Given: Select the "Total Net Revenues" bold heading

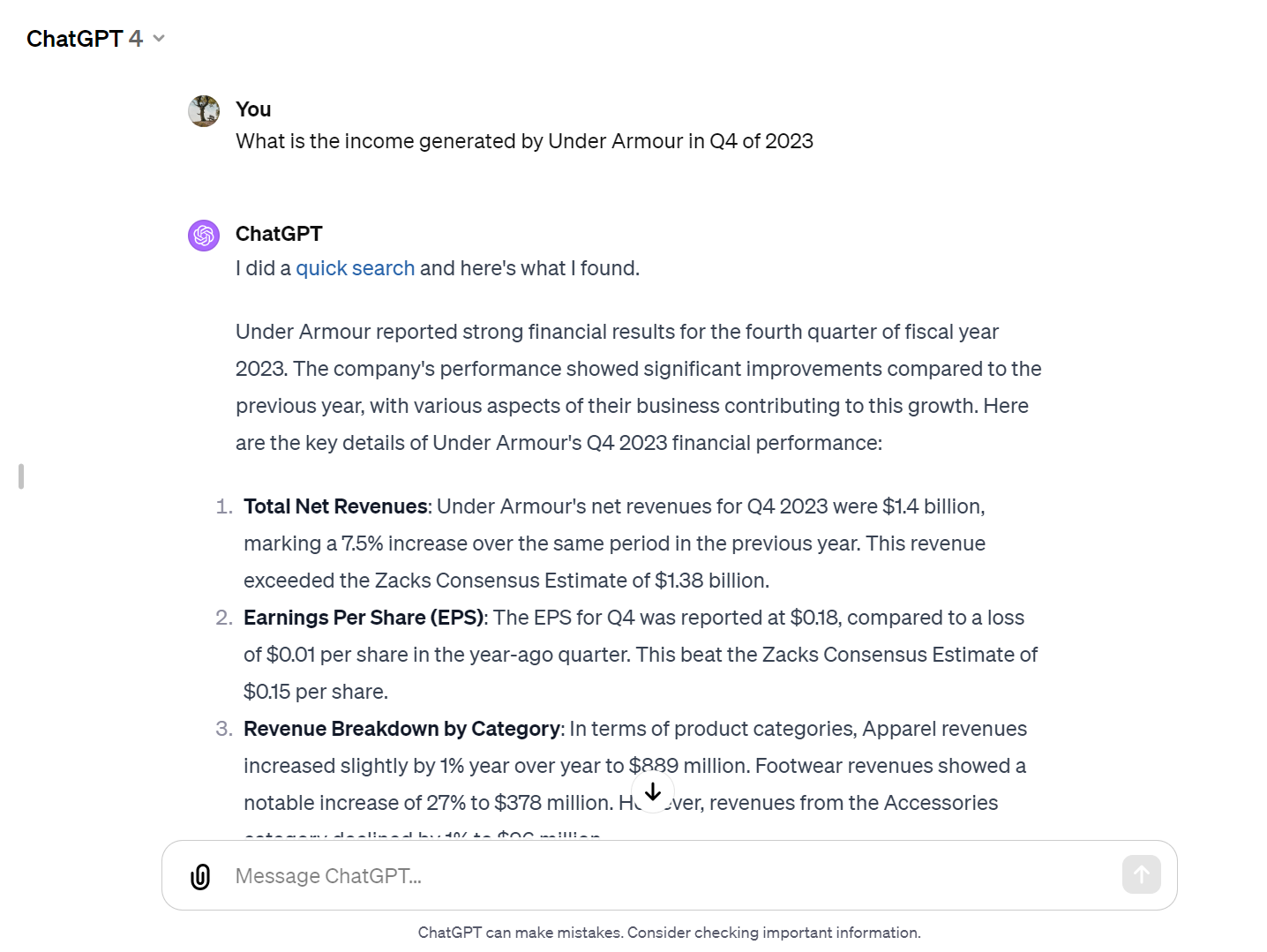Looking at the screenshot, I should point(335,506).
